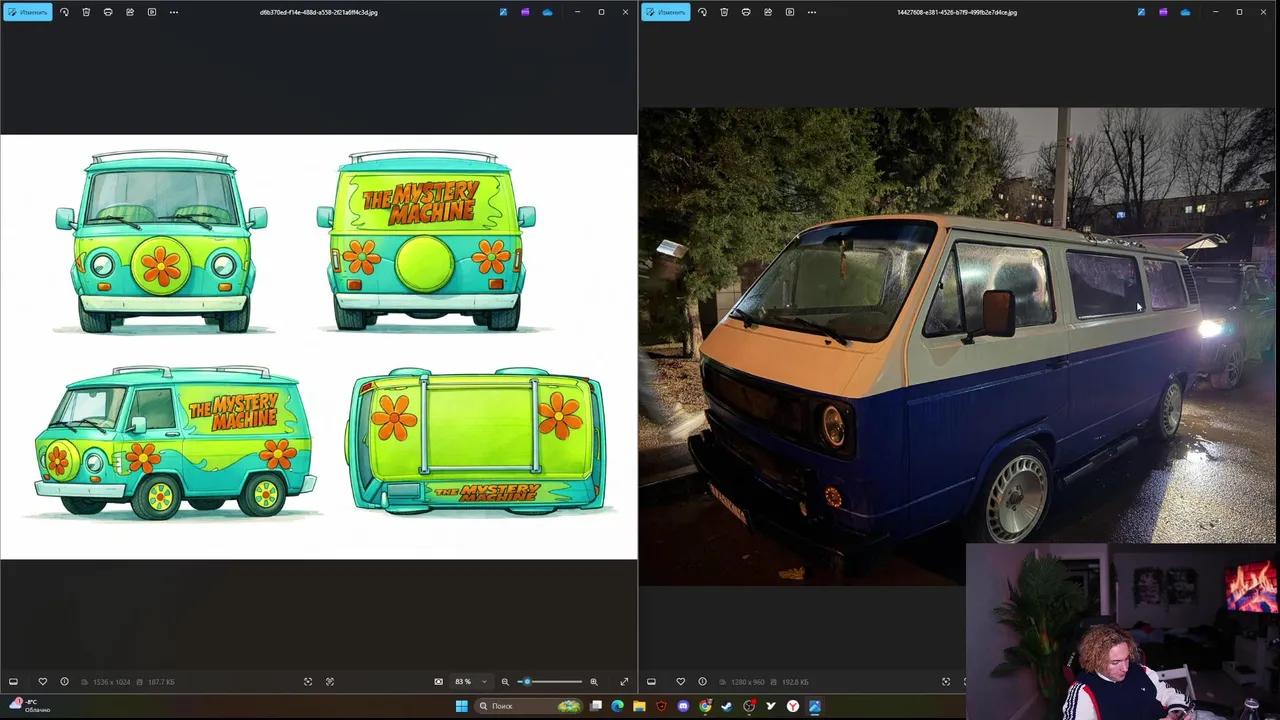
Task: Open more options in left Photos window
Action: tap(174, 12)
